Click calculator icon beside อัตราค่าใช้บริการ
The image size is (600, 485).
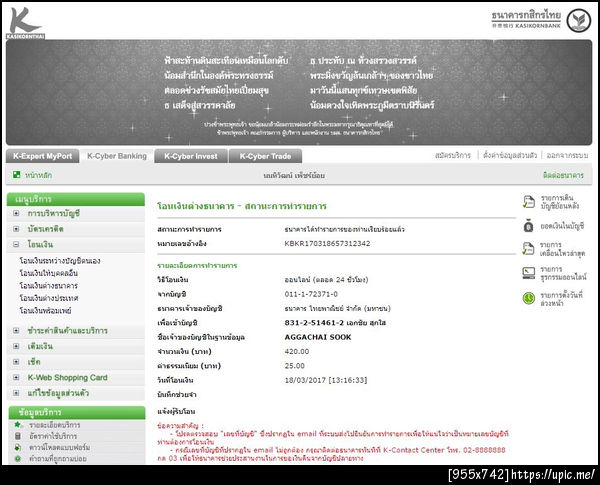point(18,436)
